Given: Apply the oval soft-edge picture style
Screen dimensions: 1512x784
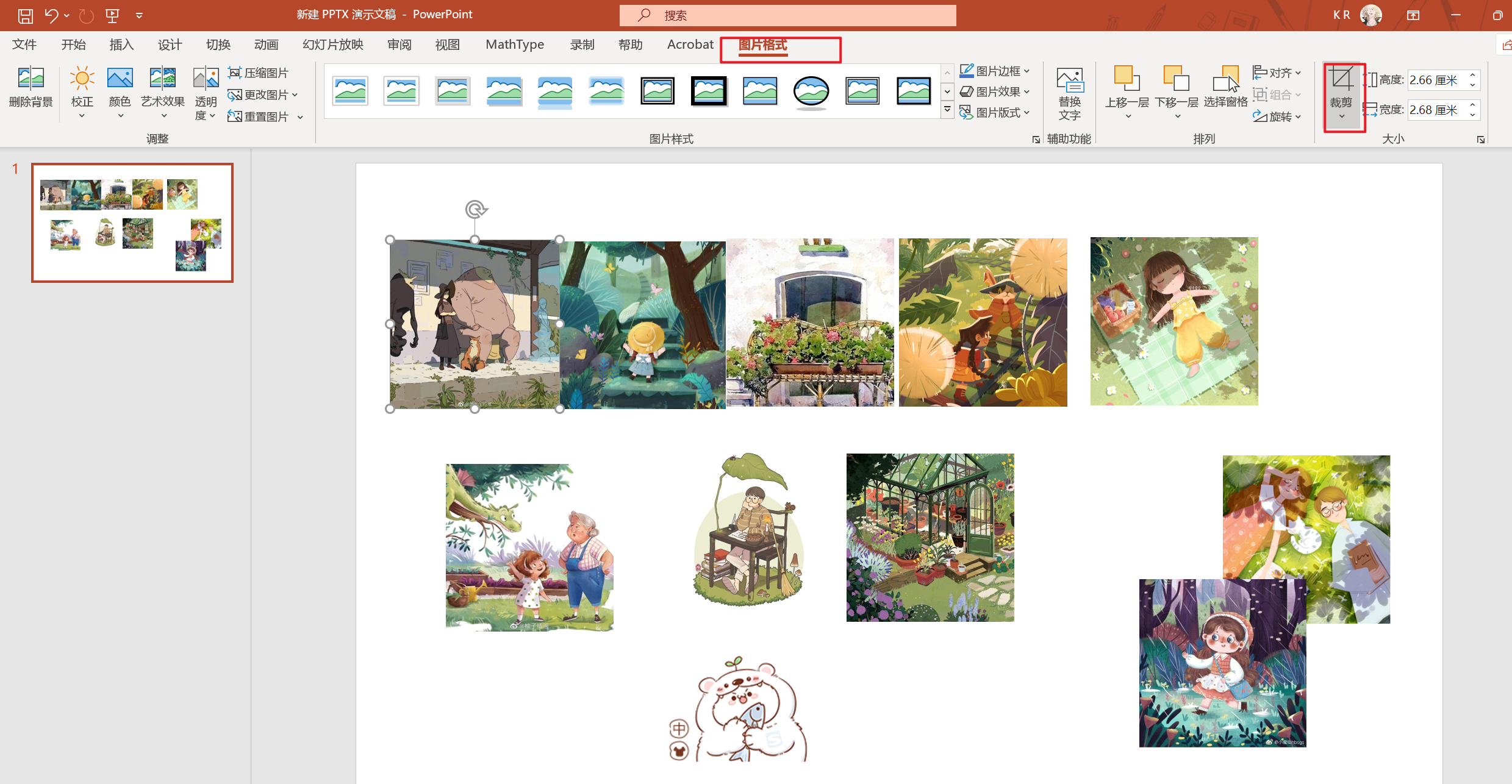Looking at the screenshot, I should (811, 91).
